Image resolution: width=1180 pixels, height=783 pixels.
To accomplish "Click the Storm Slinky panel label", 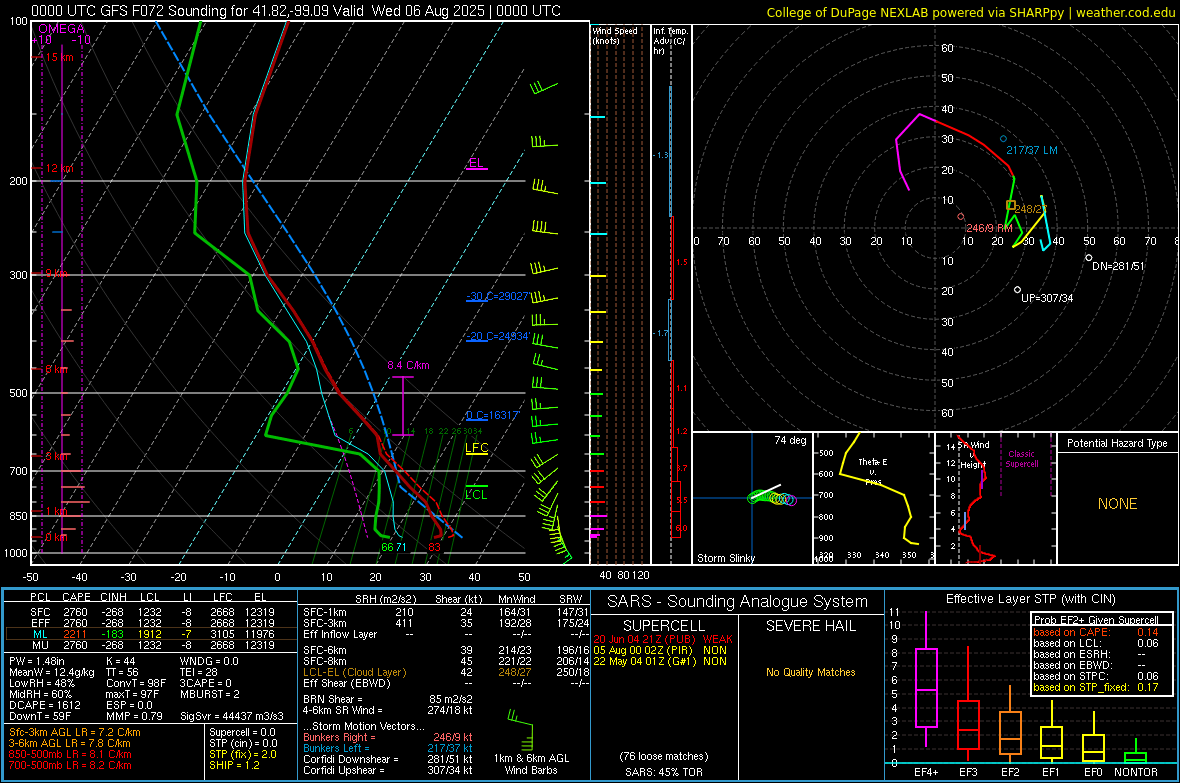I will click(x=725, y=558).
